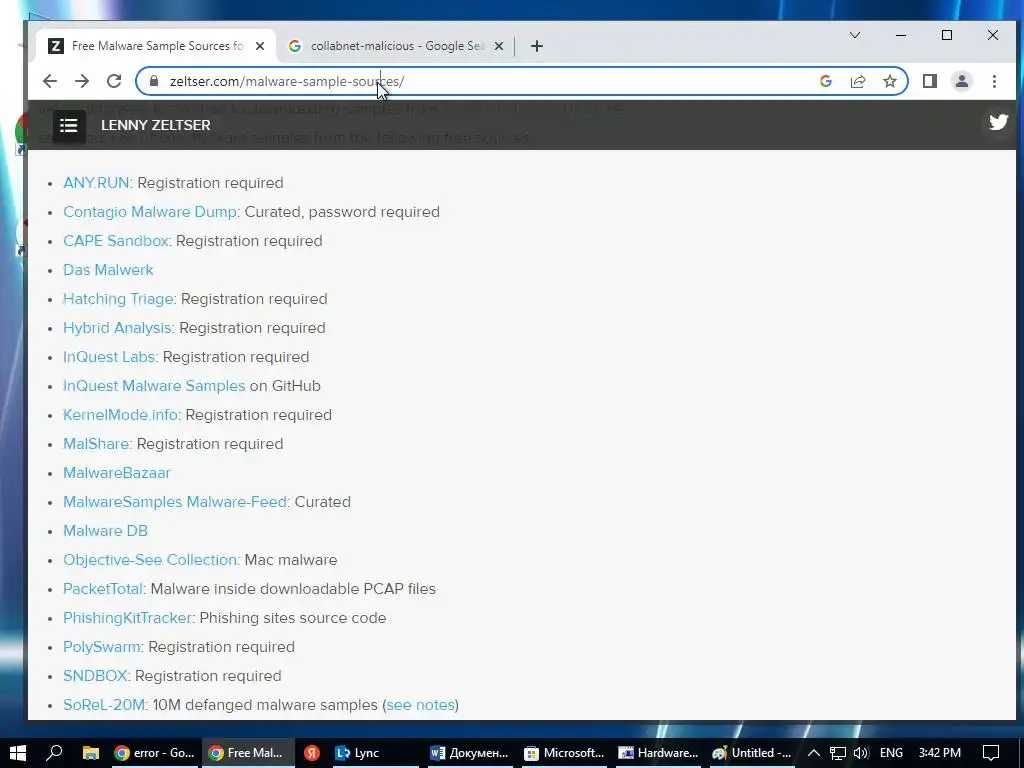
Task: Open the Lenny Zeltser hamburger menu
Action: (x=69, y=125)
